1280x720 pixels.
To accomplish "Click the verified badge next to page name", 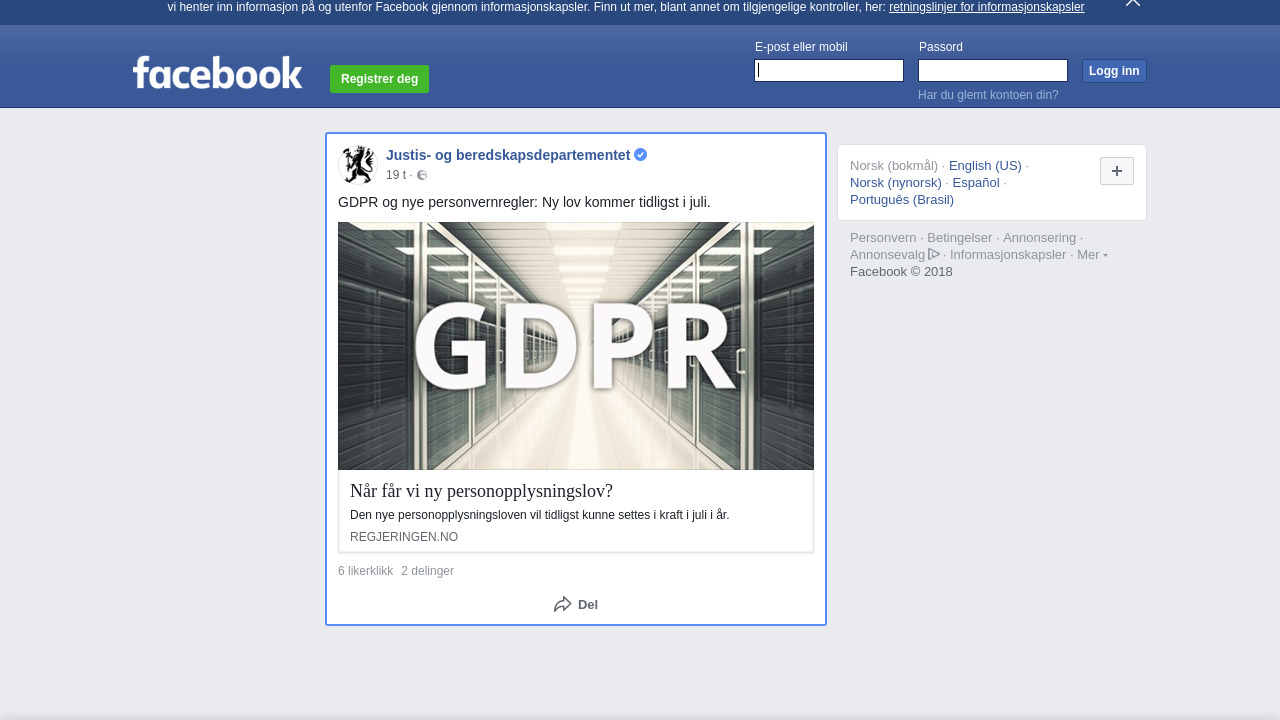I will [641, 155].
